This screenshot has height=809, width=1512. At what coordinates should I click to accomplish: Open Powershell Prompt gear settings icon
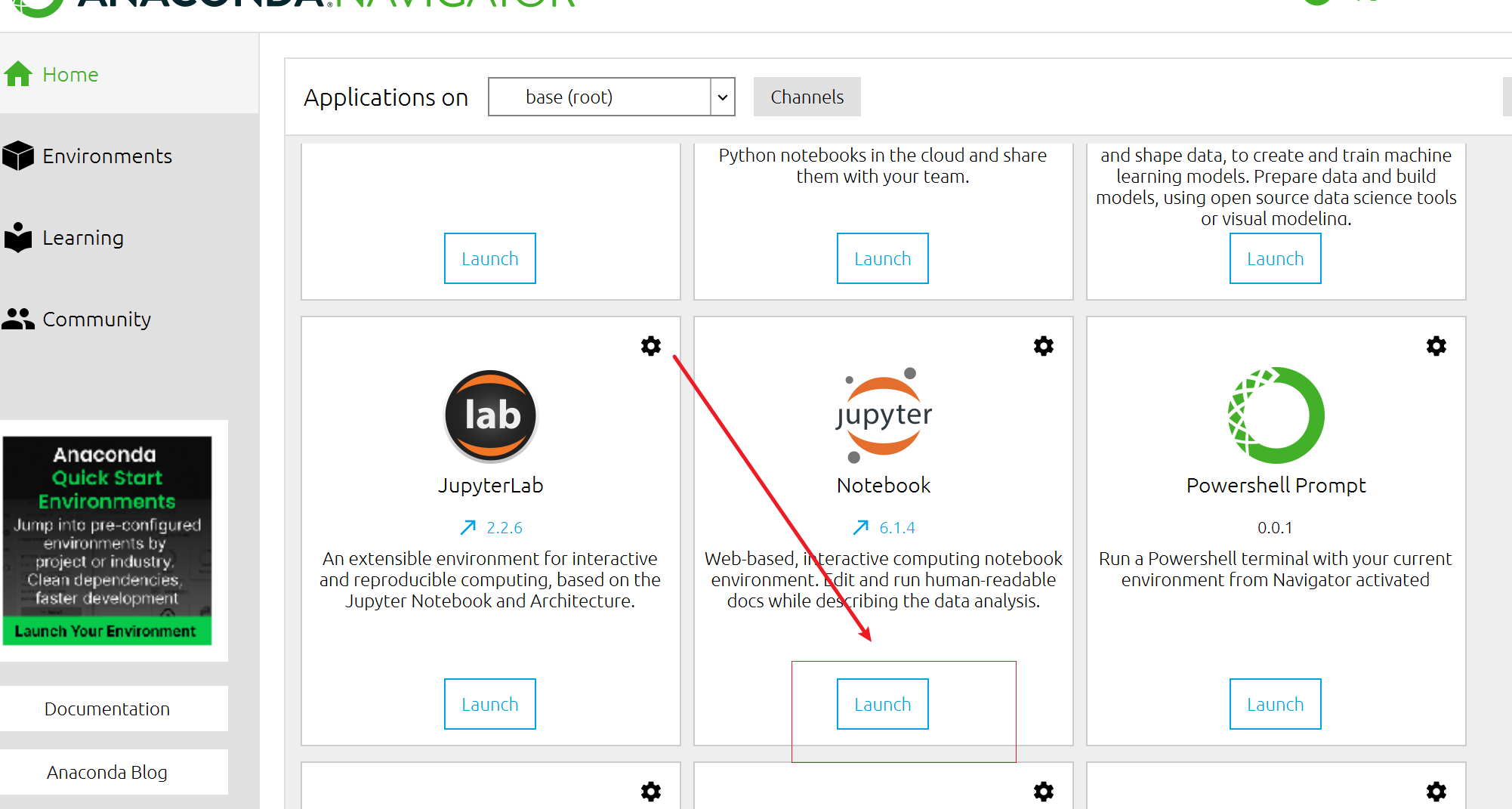[x=1436, y=346]
